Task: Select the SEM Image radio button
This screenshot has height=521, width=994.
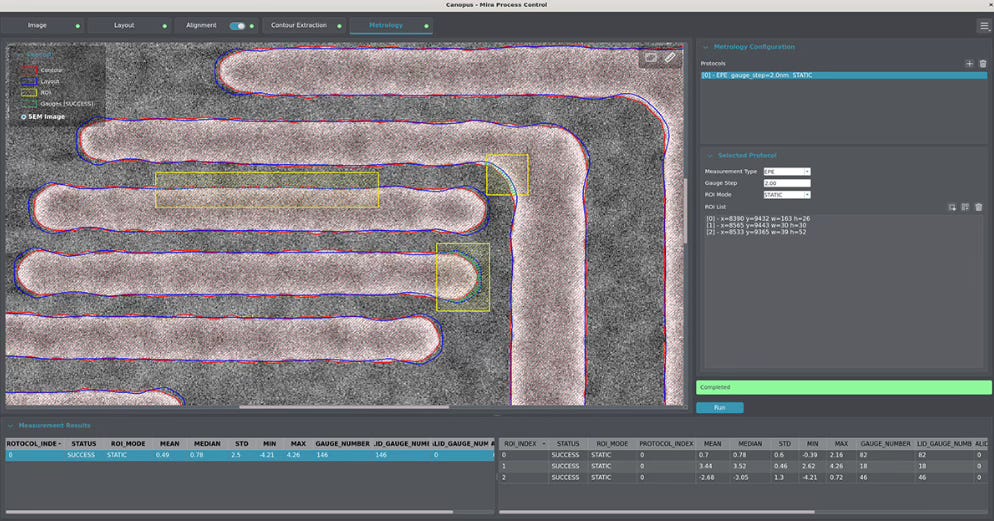Action: 24,117
